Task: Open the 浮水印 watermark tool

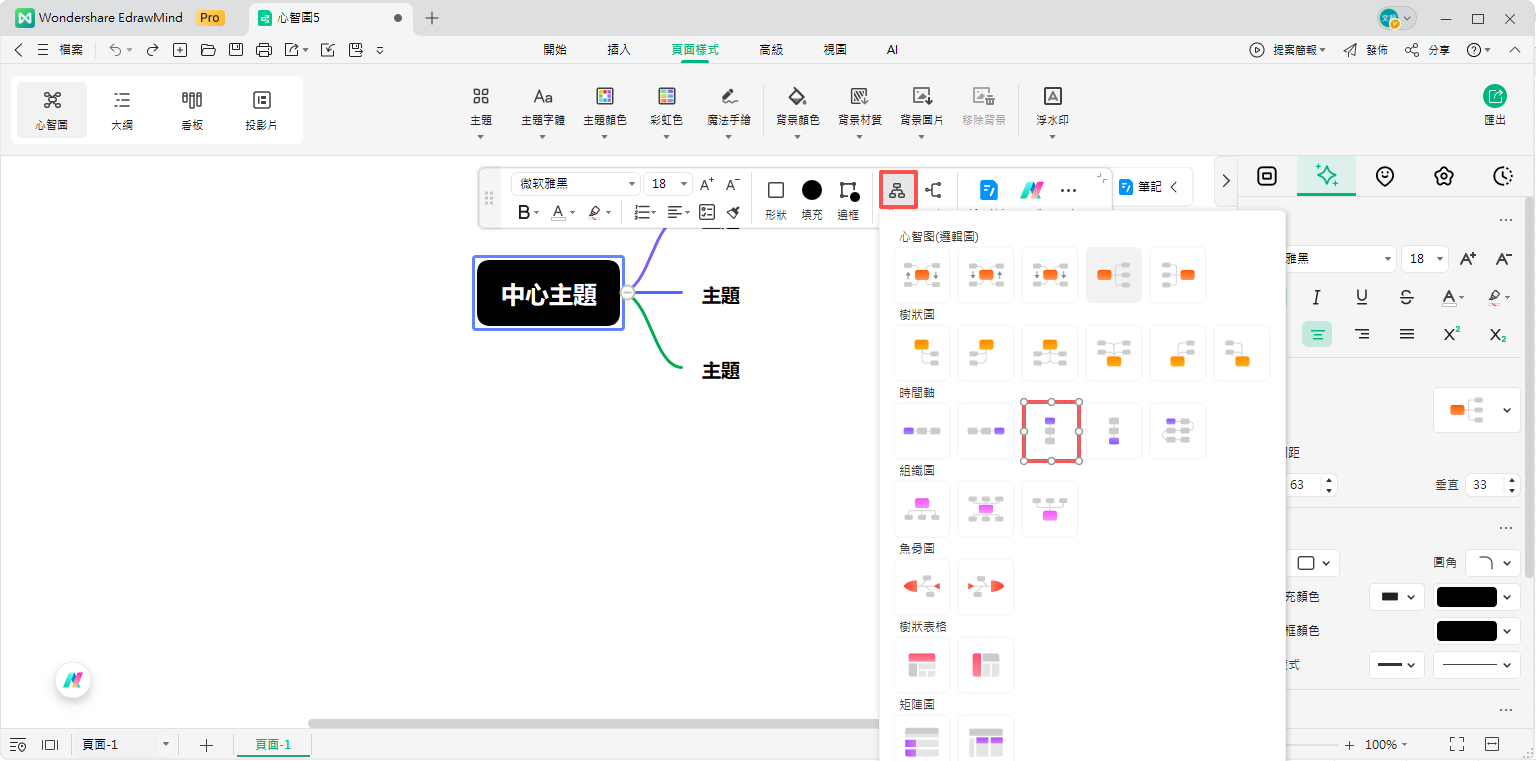Action: point(1052,108)
